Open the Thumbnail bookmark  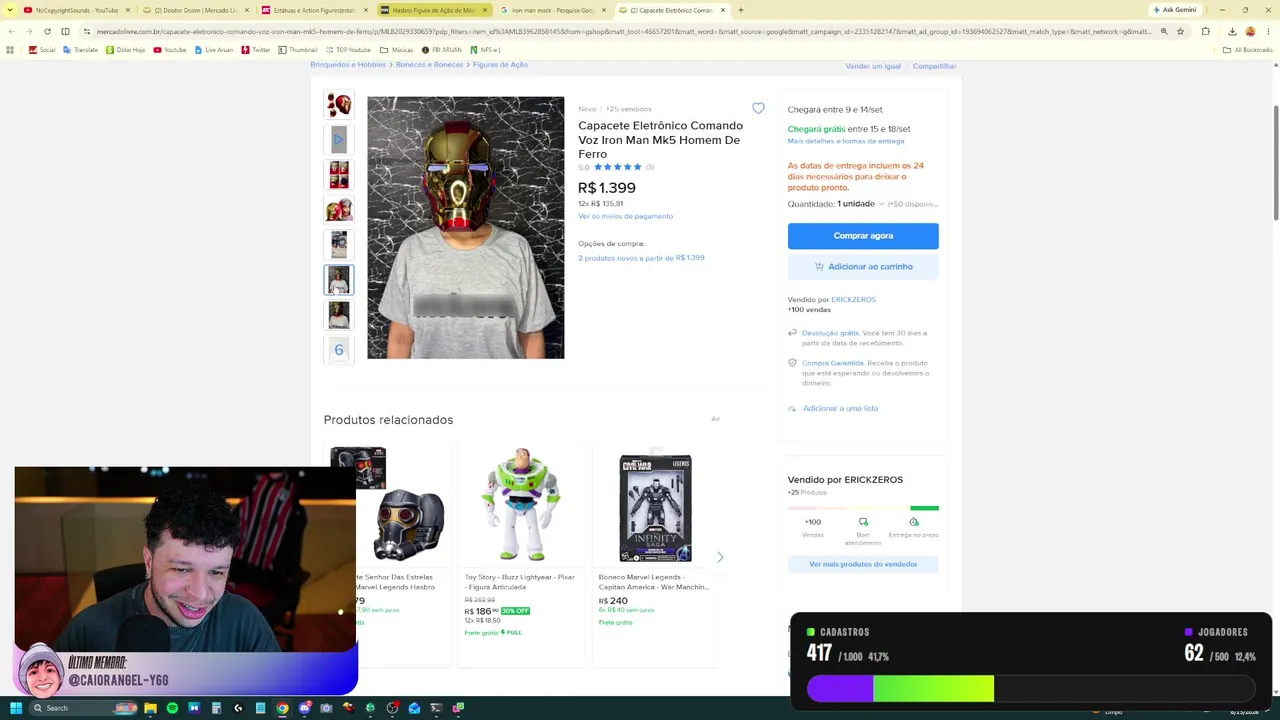point(298,49)
